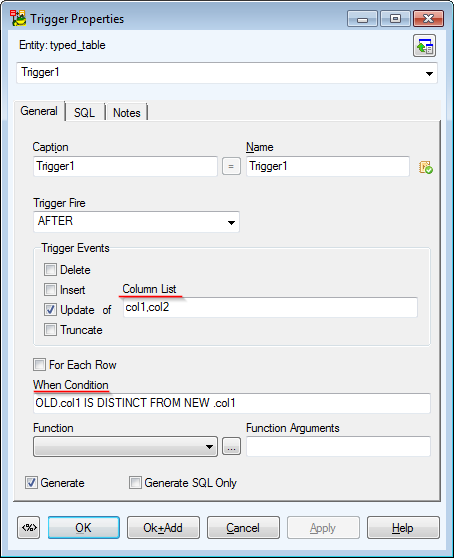Open the Trigger Fire AFTER dropdown

(136, 222)
